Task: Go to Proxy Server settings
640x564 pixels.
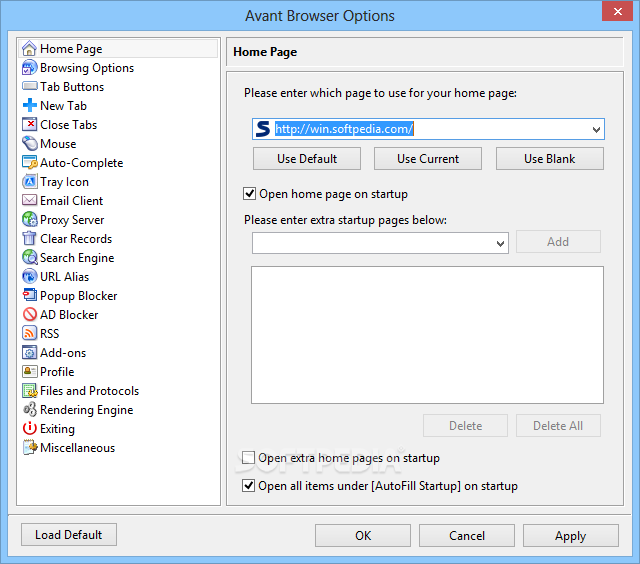Action: click(x=72, y=220)
